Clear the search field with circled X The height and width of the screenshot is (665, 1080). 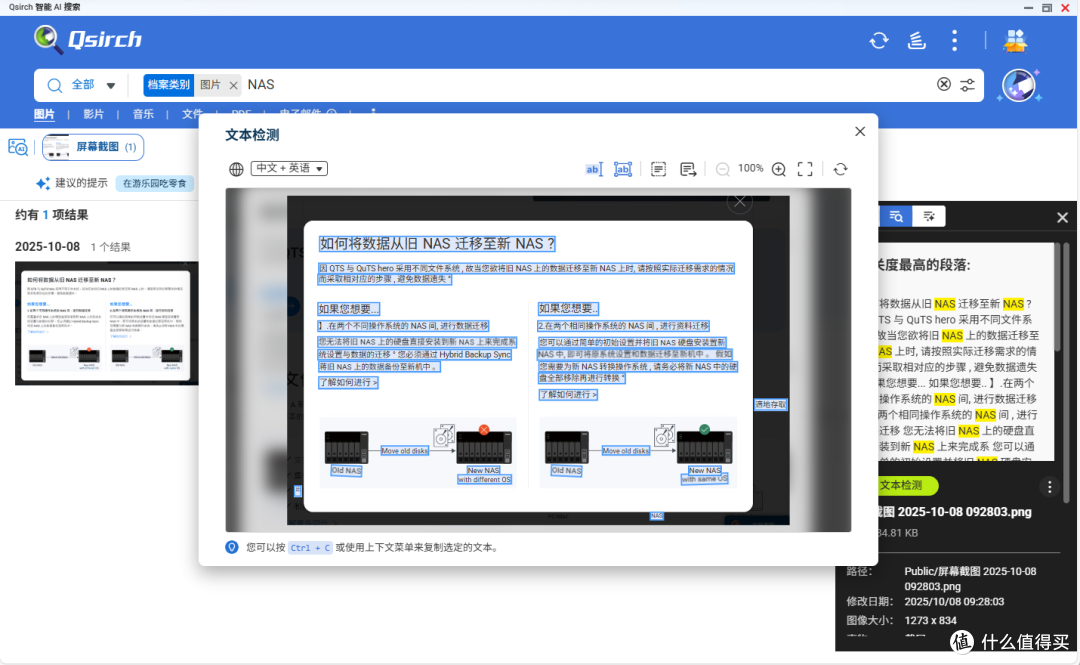pyautogui.click(x=944, y=84)
